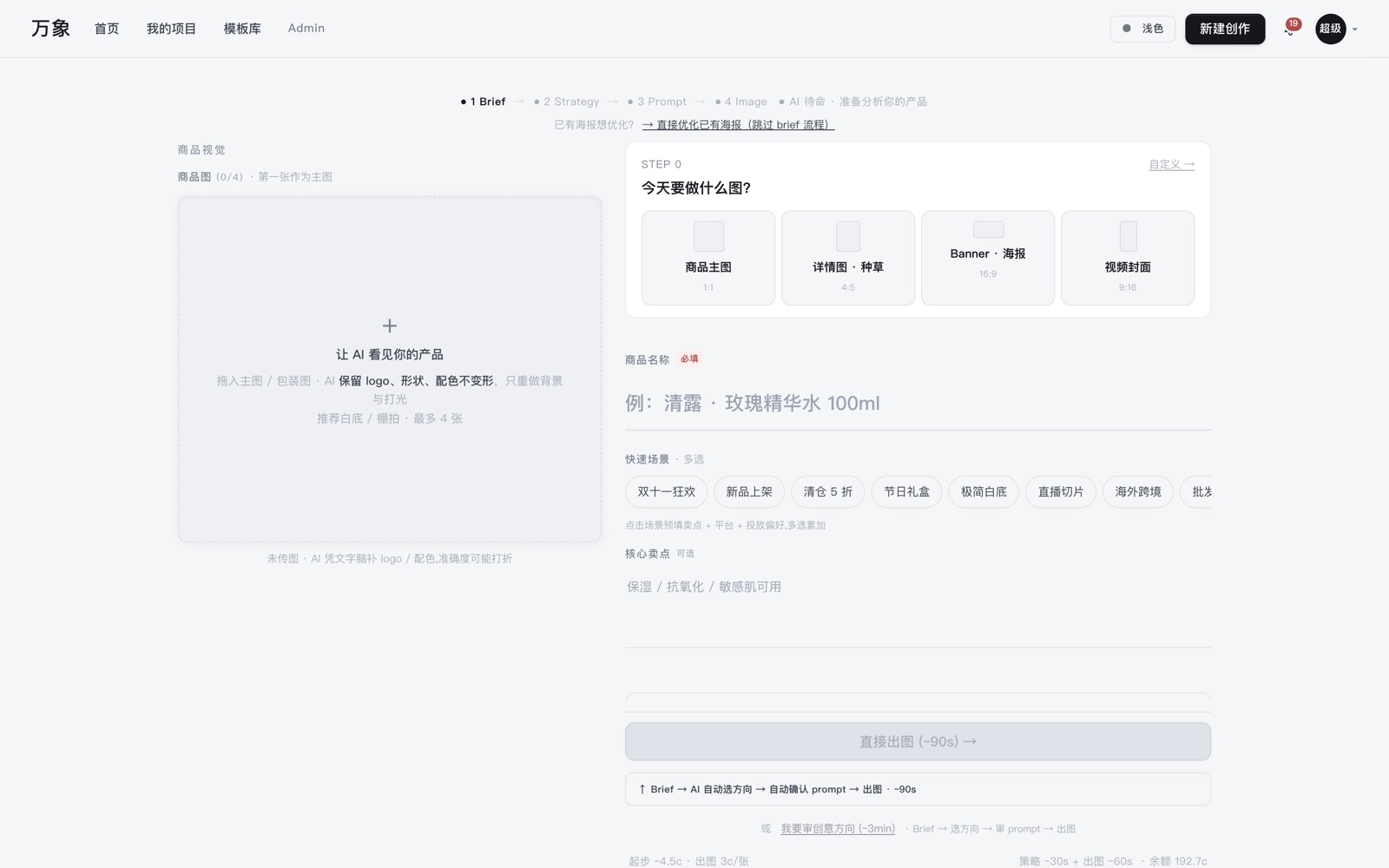Screen dimensions: 1389x868
Task: Click the 4:5 ratio preview icon
Action: pyautogui.click(x=848, y=236)
